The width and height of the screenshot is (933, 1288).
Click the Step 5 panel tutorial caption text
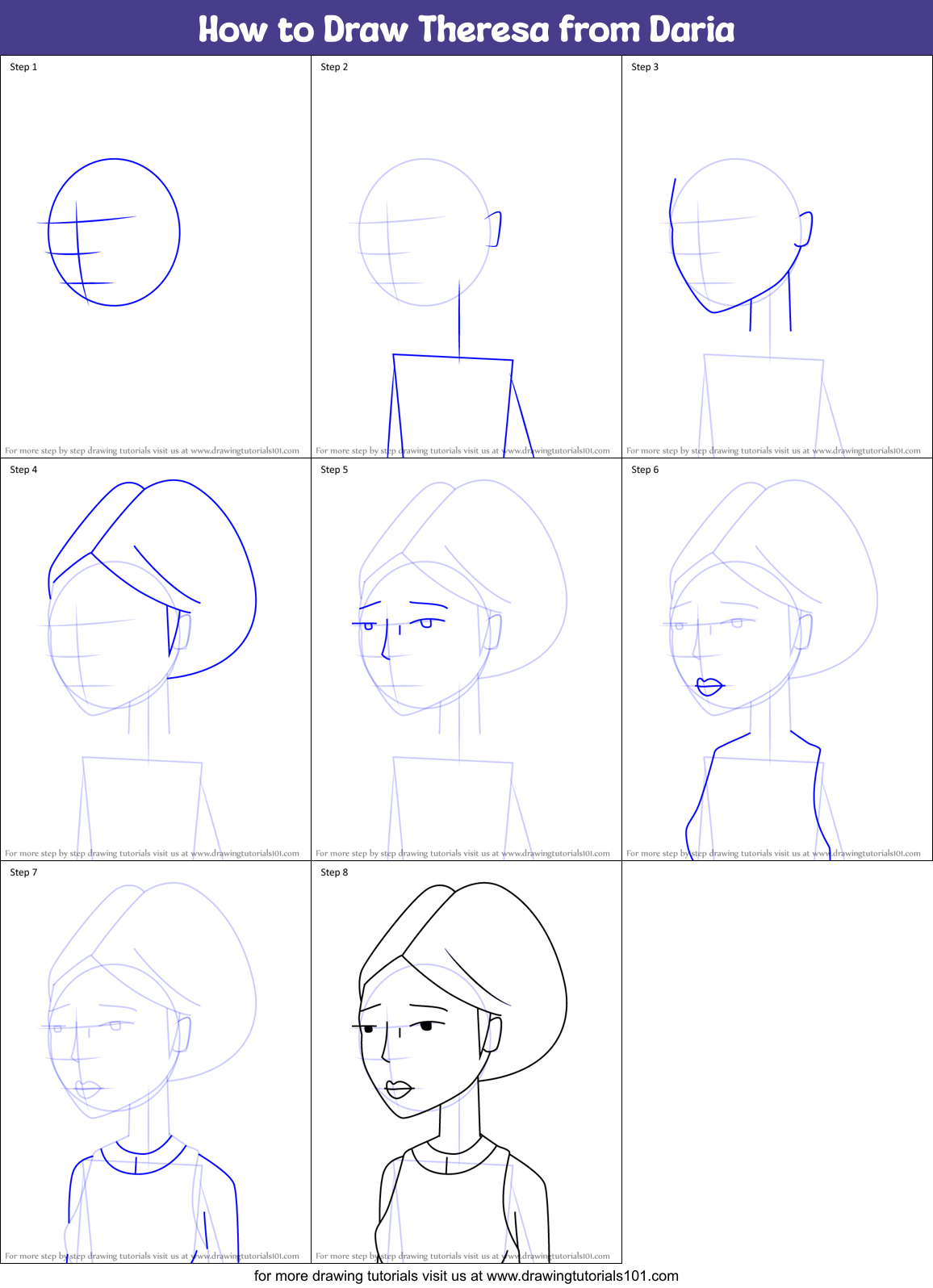(462, 854)
